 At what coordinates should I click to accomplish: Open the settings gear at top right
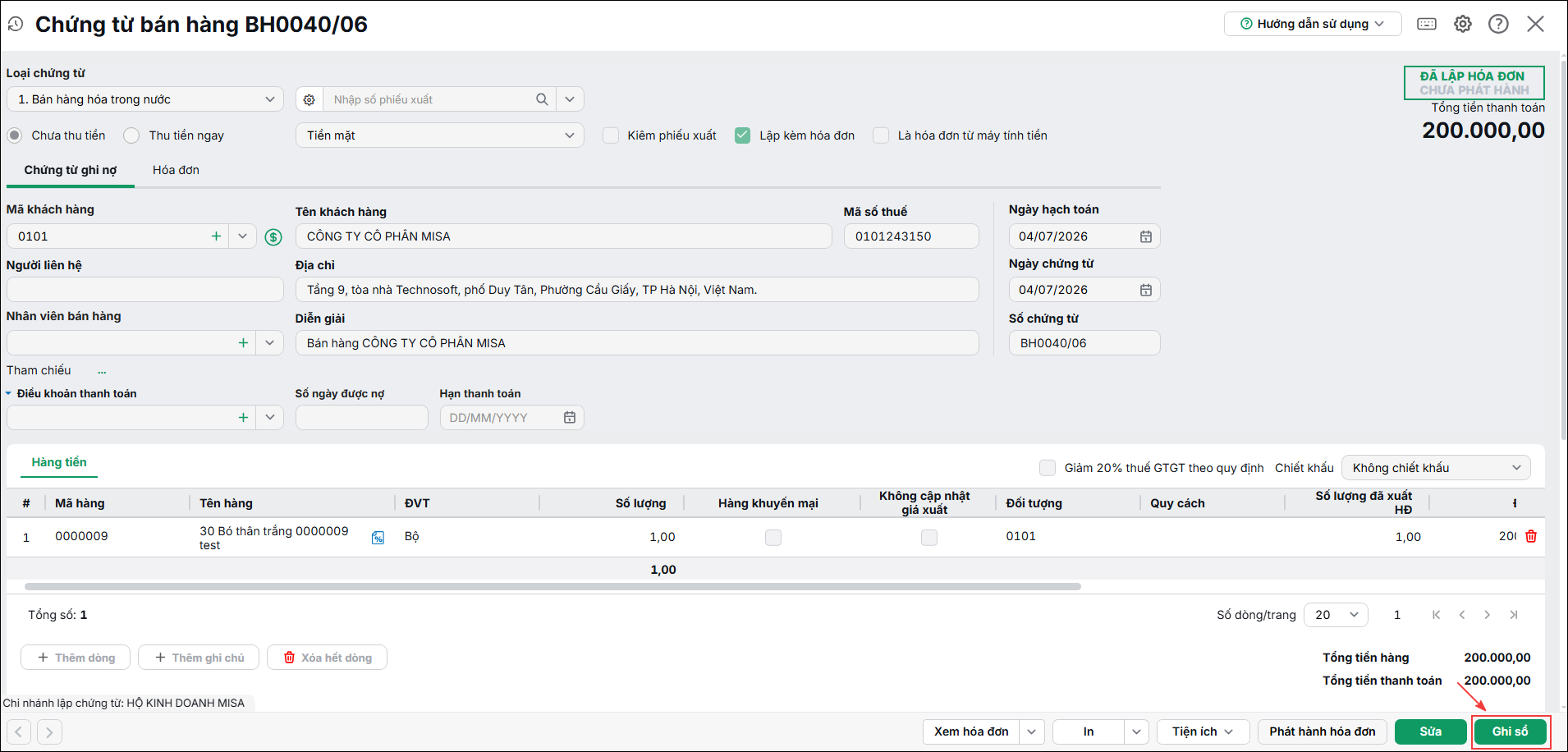1463,24
